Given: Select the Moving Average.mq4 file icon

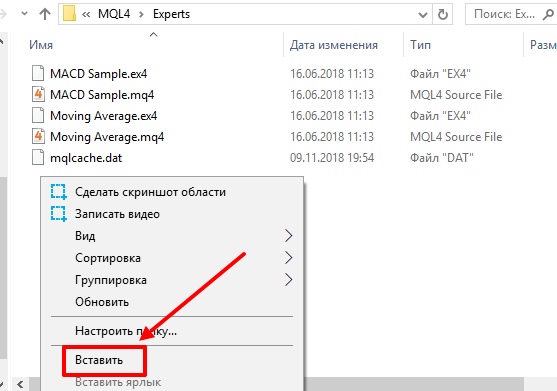Looking at the screenshot, I should (38, 136).
